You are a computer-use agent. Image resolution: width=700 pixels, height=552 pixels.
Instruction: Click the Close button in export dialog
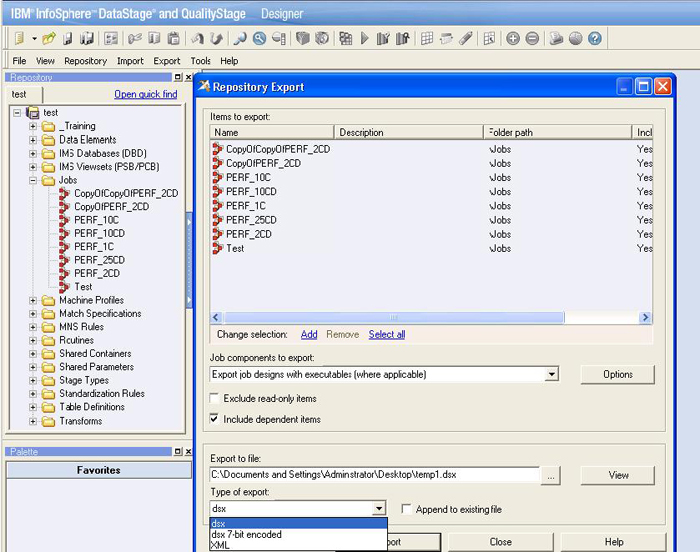point(500,542)
